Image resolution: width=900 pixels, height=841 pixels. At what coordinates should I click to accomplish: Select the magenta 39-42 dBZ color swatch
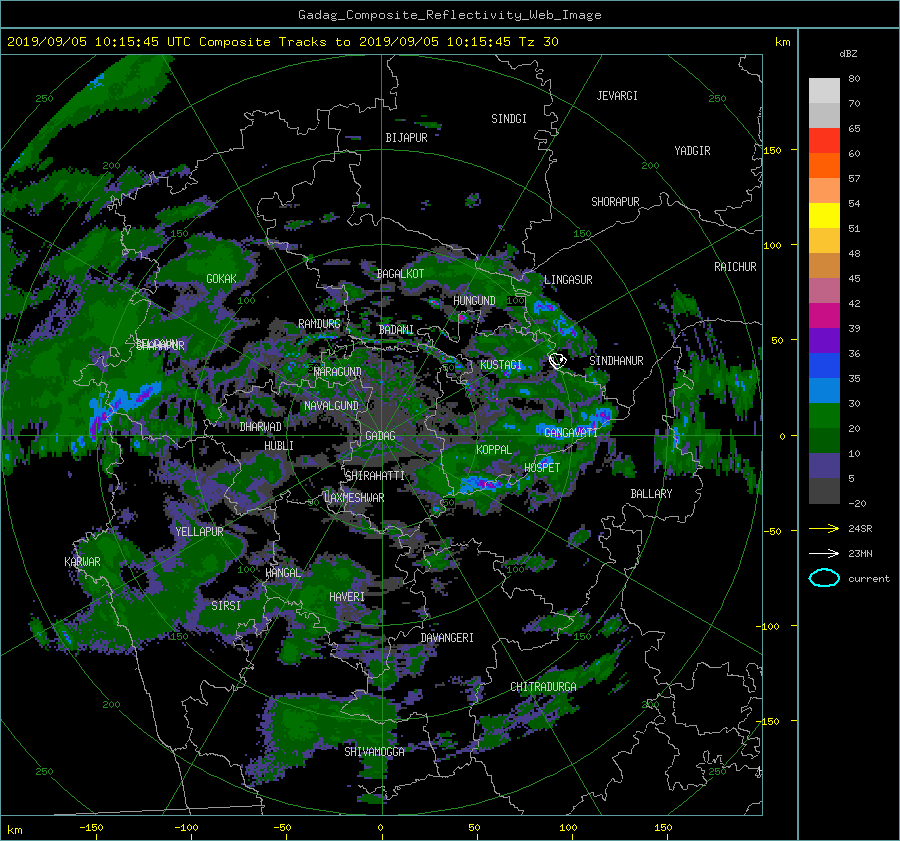[x=824, y=316]
